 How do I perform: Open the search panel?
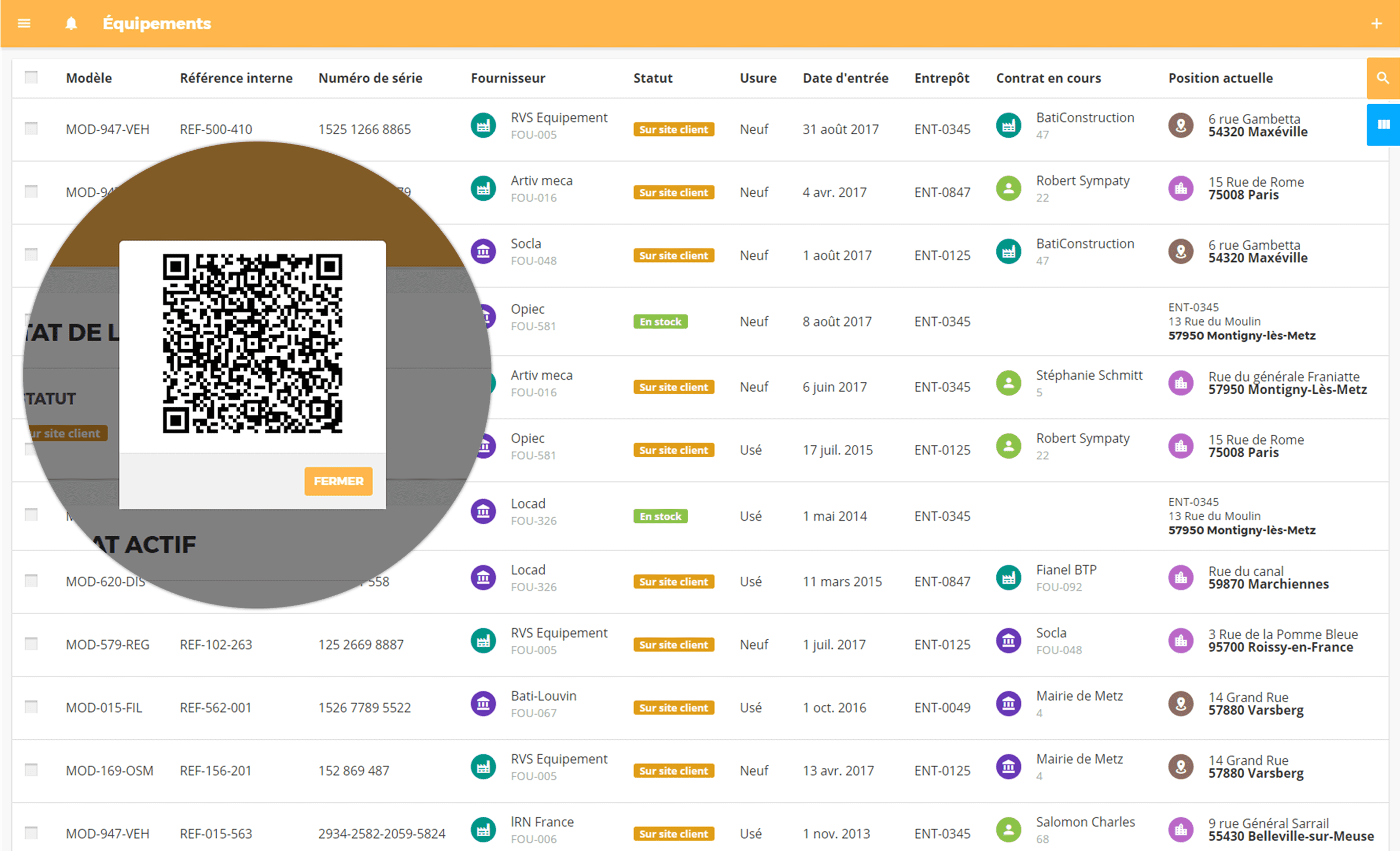pos(1383,78)
